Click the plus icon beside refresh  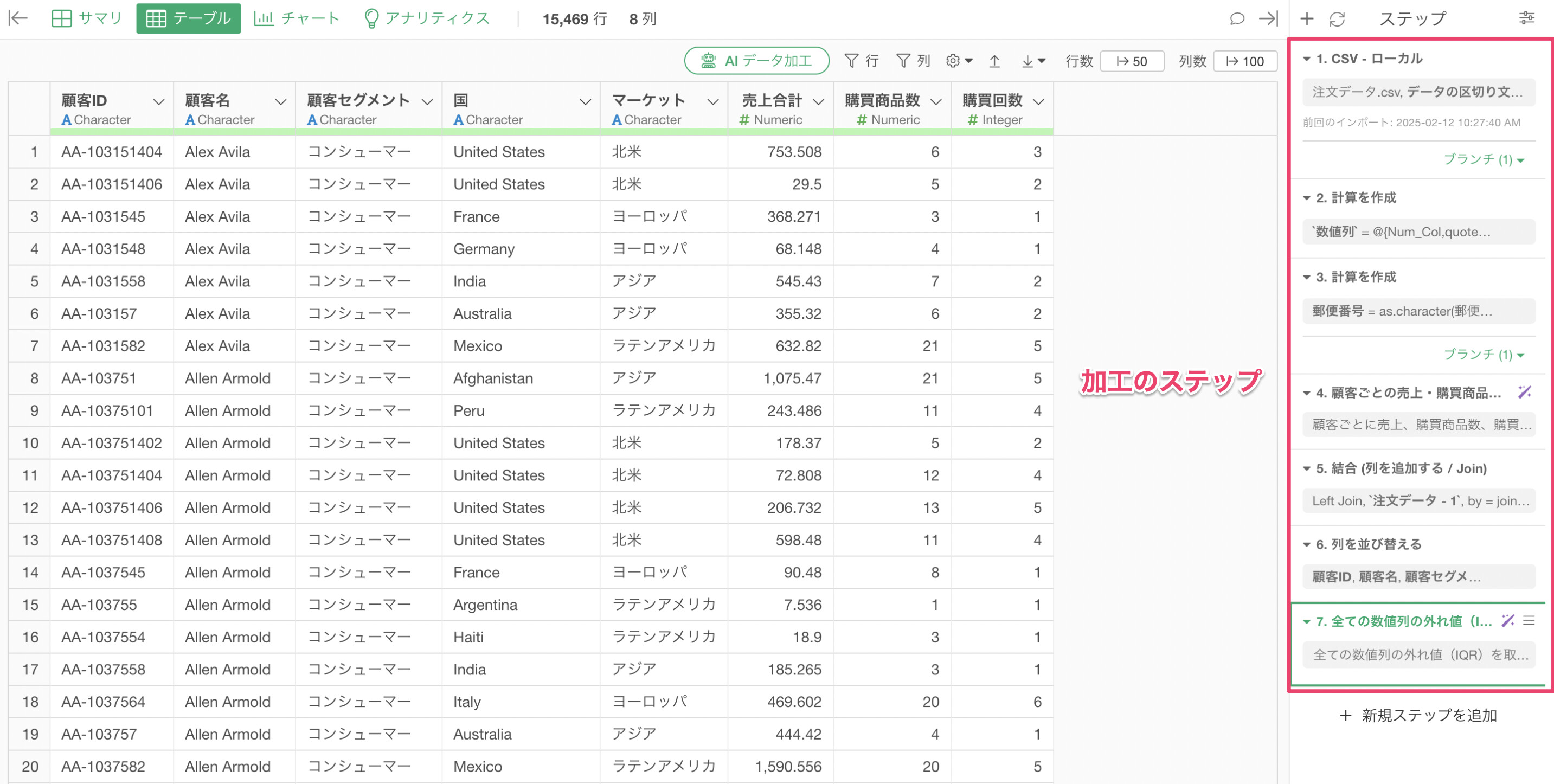(1307, 18)
